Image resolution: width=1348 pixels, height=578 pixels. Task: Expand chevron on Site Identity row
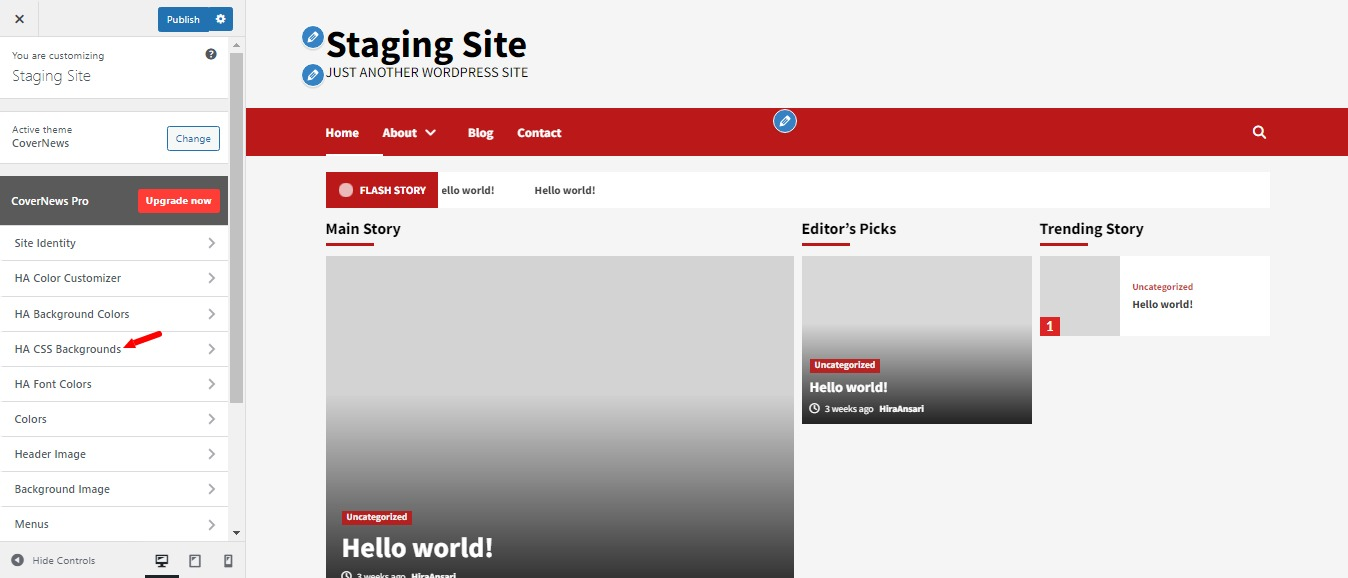[211, 243]
